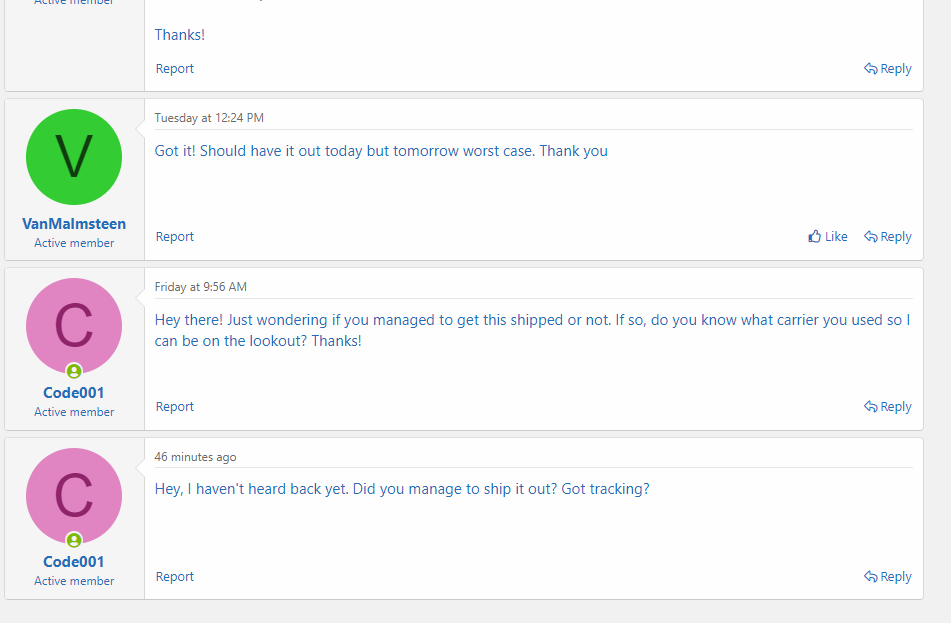The height and width of the screenshot is (623, 951).
Task: Open the Code001 username on the 46 minutes ago post
Action: pos(74,562)
